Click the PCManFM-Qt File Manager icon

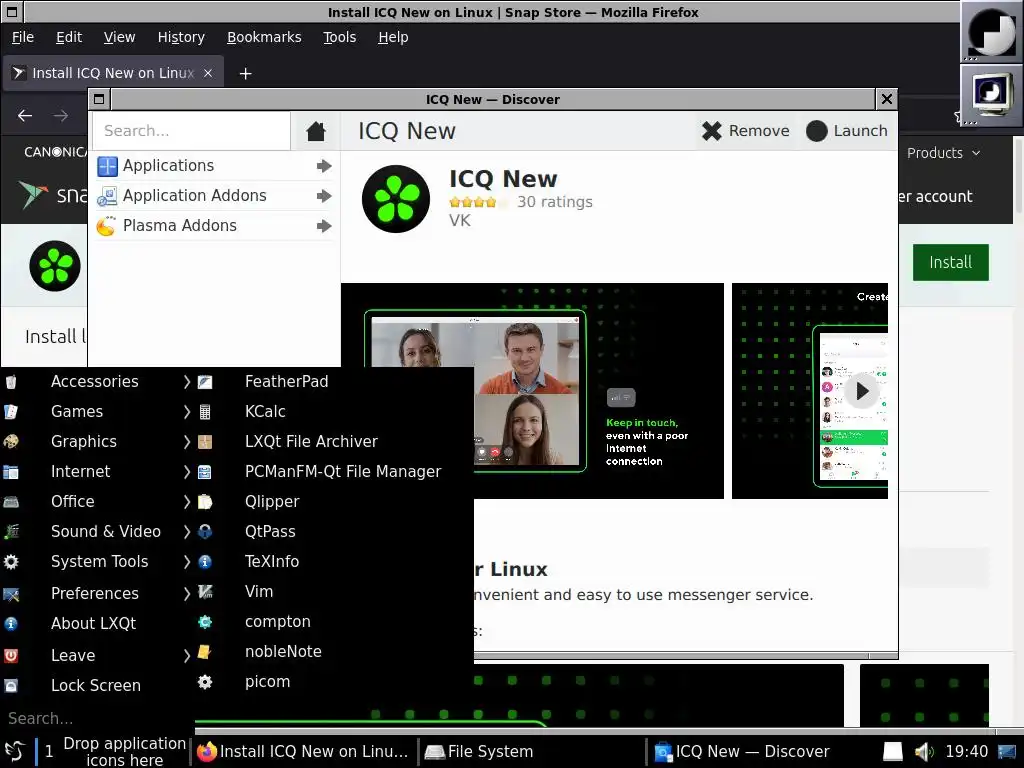205,472
